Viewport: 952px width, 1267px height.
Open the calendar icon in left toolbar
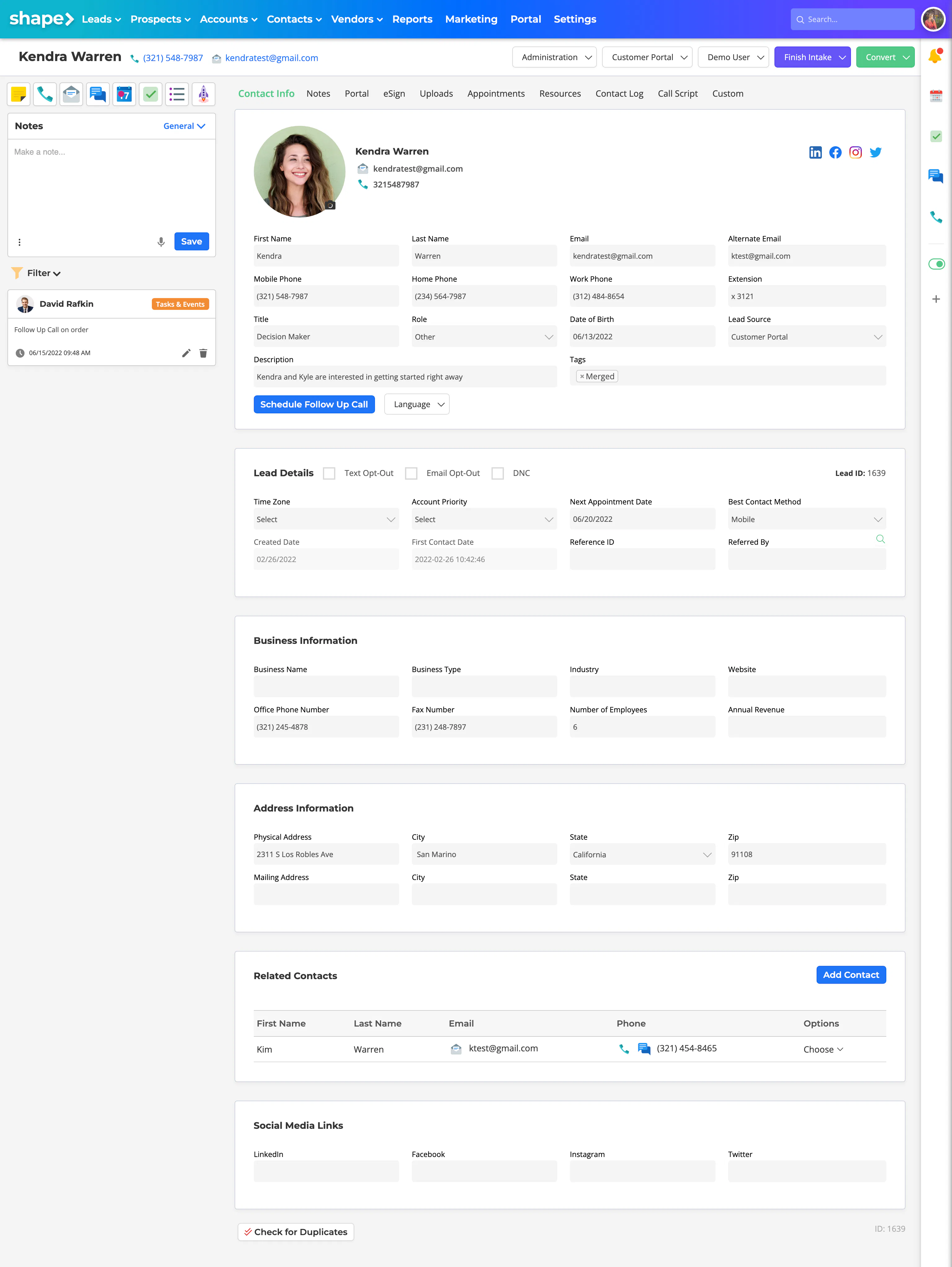click(x=124, y=94)
